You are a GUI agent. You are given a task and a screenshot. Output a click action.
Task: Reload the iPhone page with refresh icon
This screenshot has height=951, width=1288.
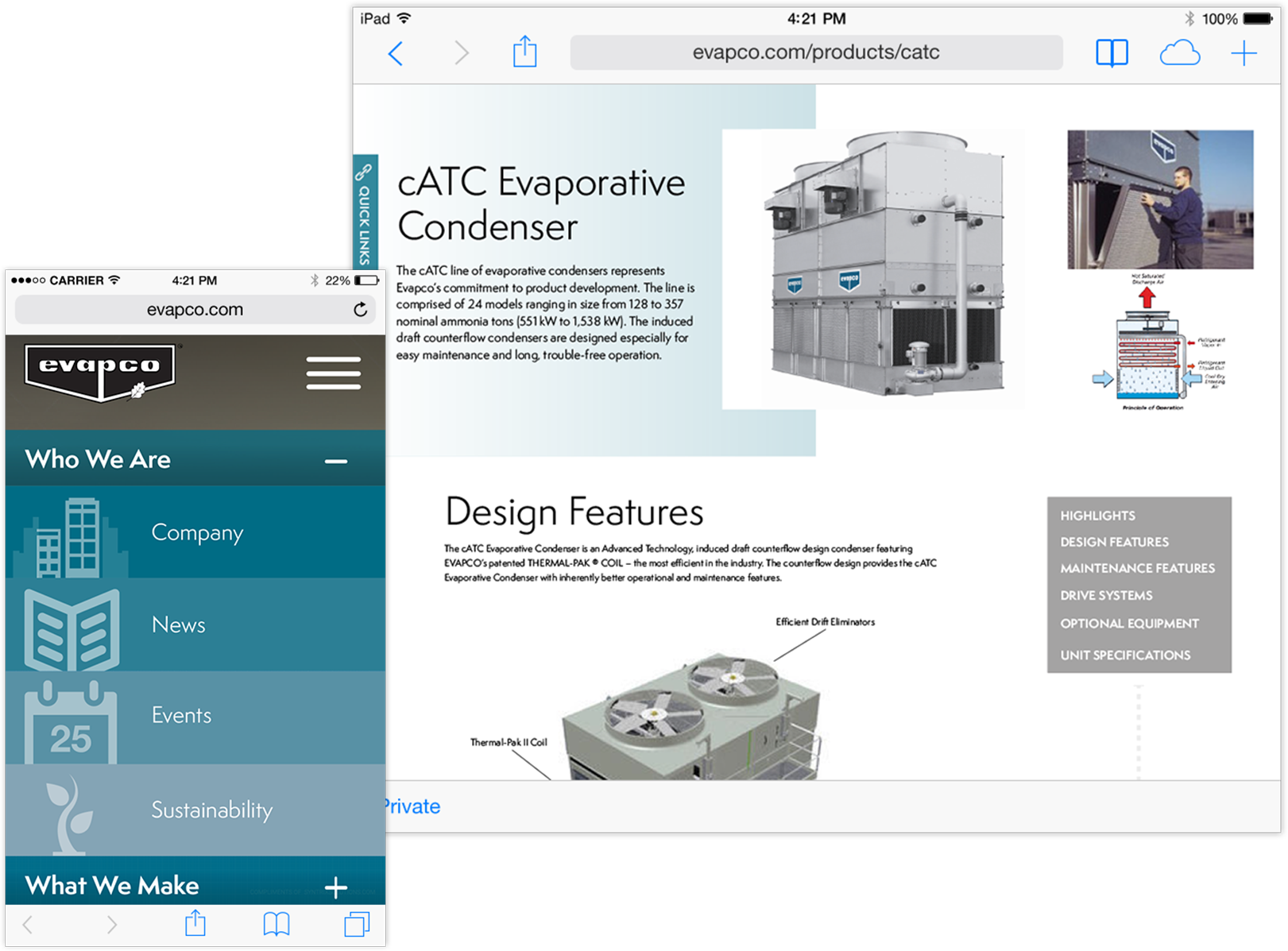pos(360,310)
